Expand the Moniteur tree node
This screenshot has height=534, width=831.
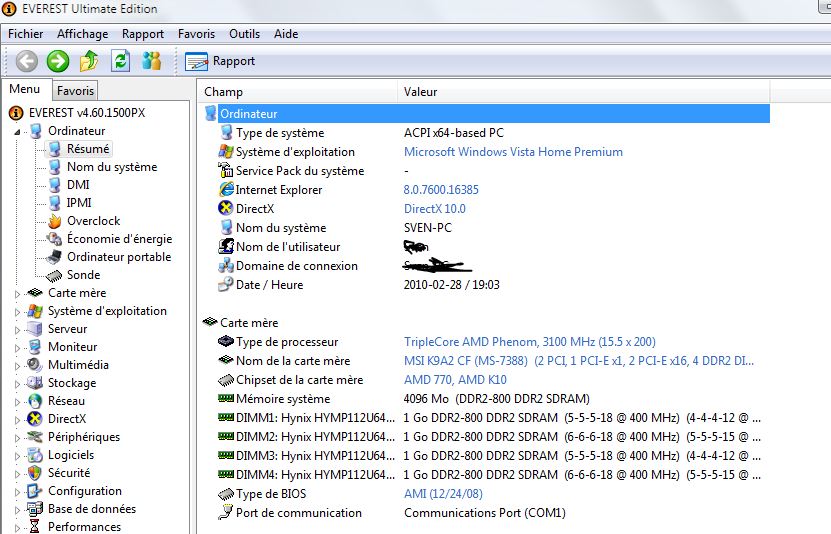point(17,348)
